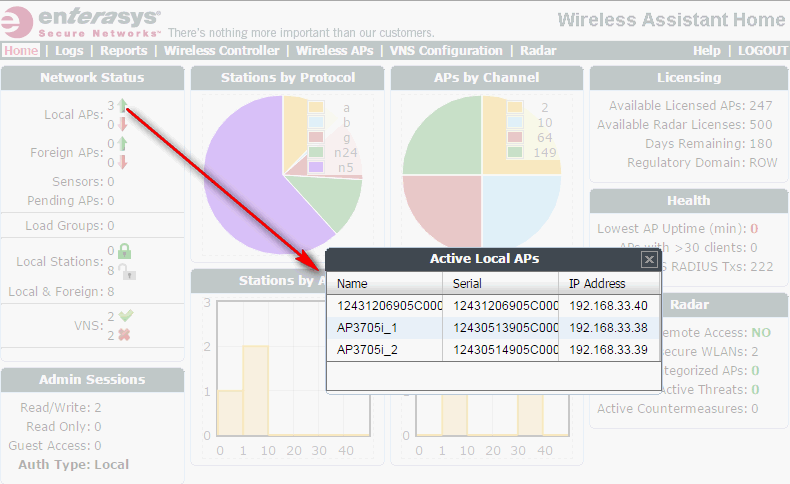Image resolution: width=790 pixels, height=484 pixels.
Task: Select the AP3705i_2 row
Action: coord(494,350)
